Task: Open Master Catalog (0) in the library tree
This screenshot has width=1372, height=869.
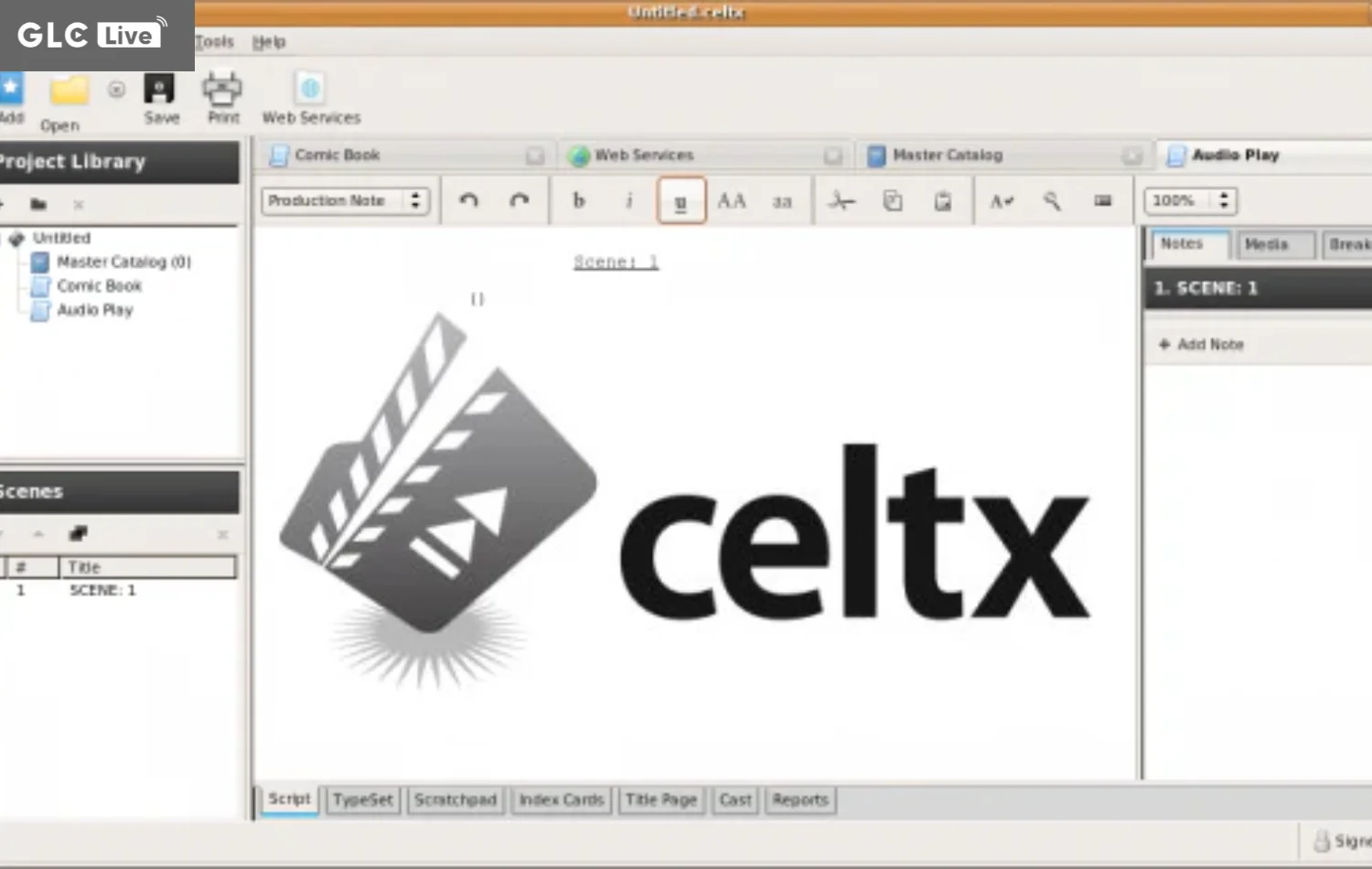Action: (123, 262)
